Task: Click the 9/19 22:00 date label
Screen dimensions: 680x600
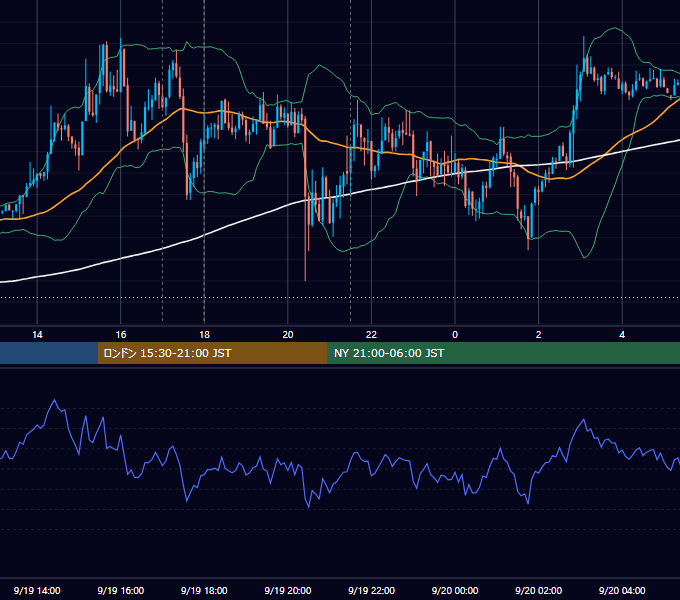Action: [372, 590]
